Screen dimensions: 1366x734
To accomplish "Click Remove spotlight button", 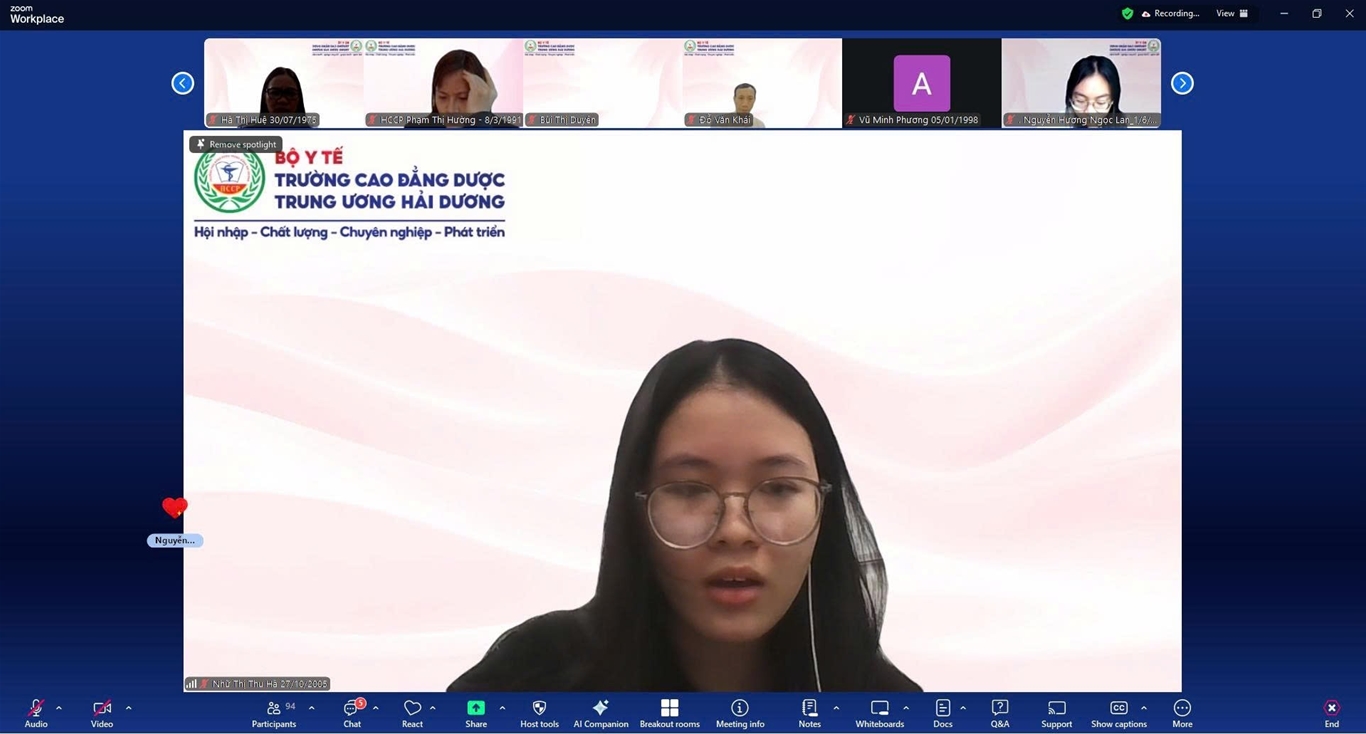I will (236, 144).
